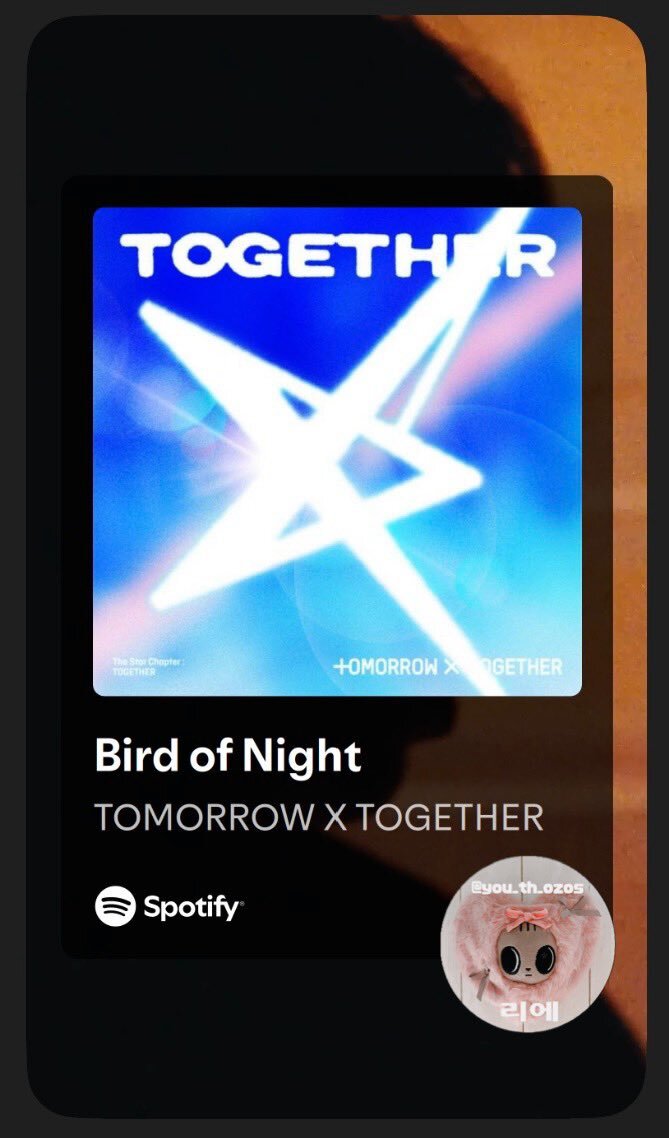Image resolution: width=669 pixels, height=1138 pixels.
Task: Open the TOGETHER album cover artwork
Action: point(337,452)
